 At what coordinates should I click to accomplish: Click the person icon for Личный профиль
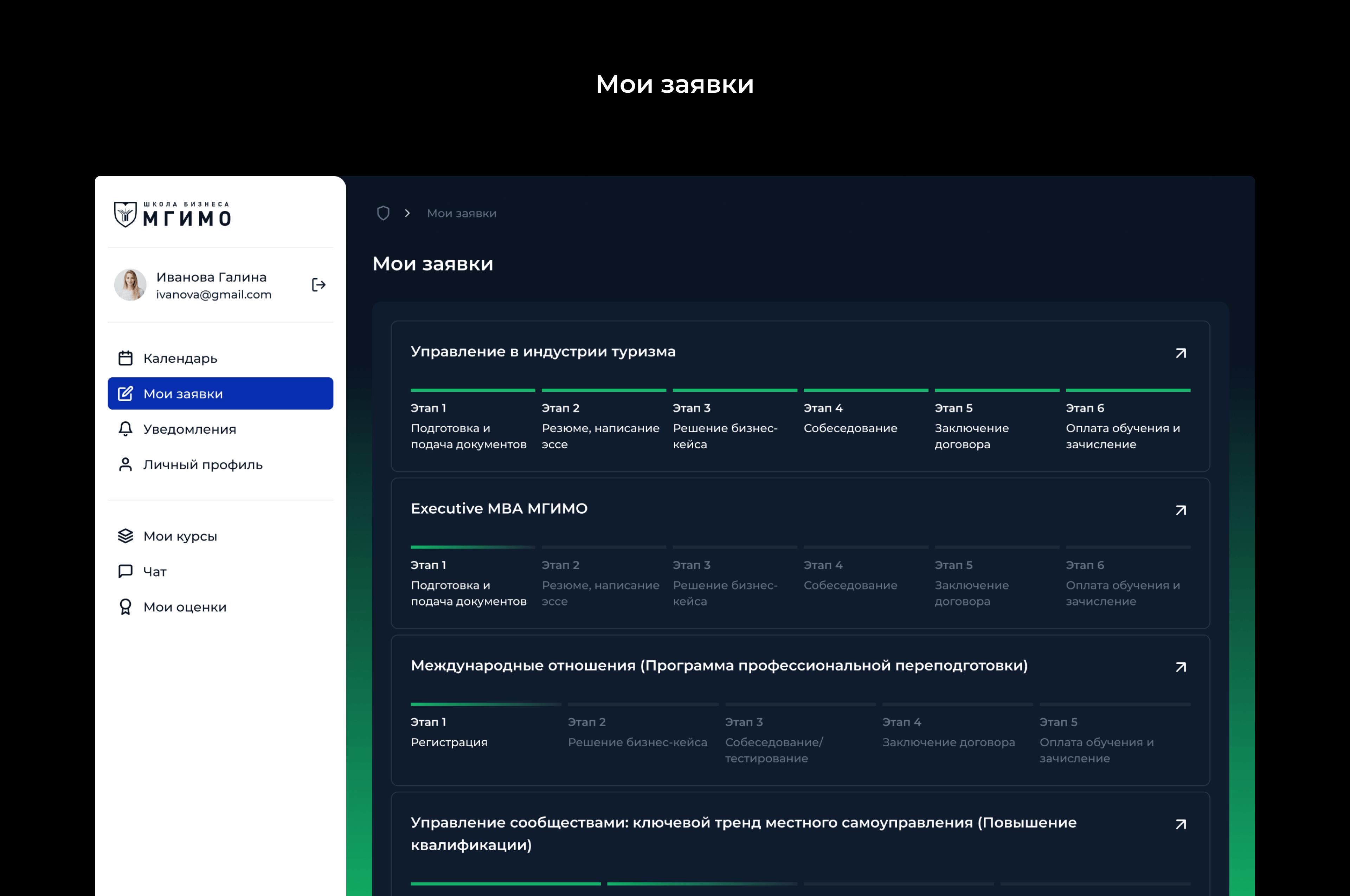click(x=125, y=465)
